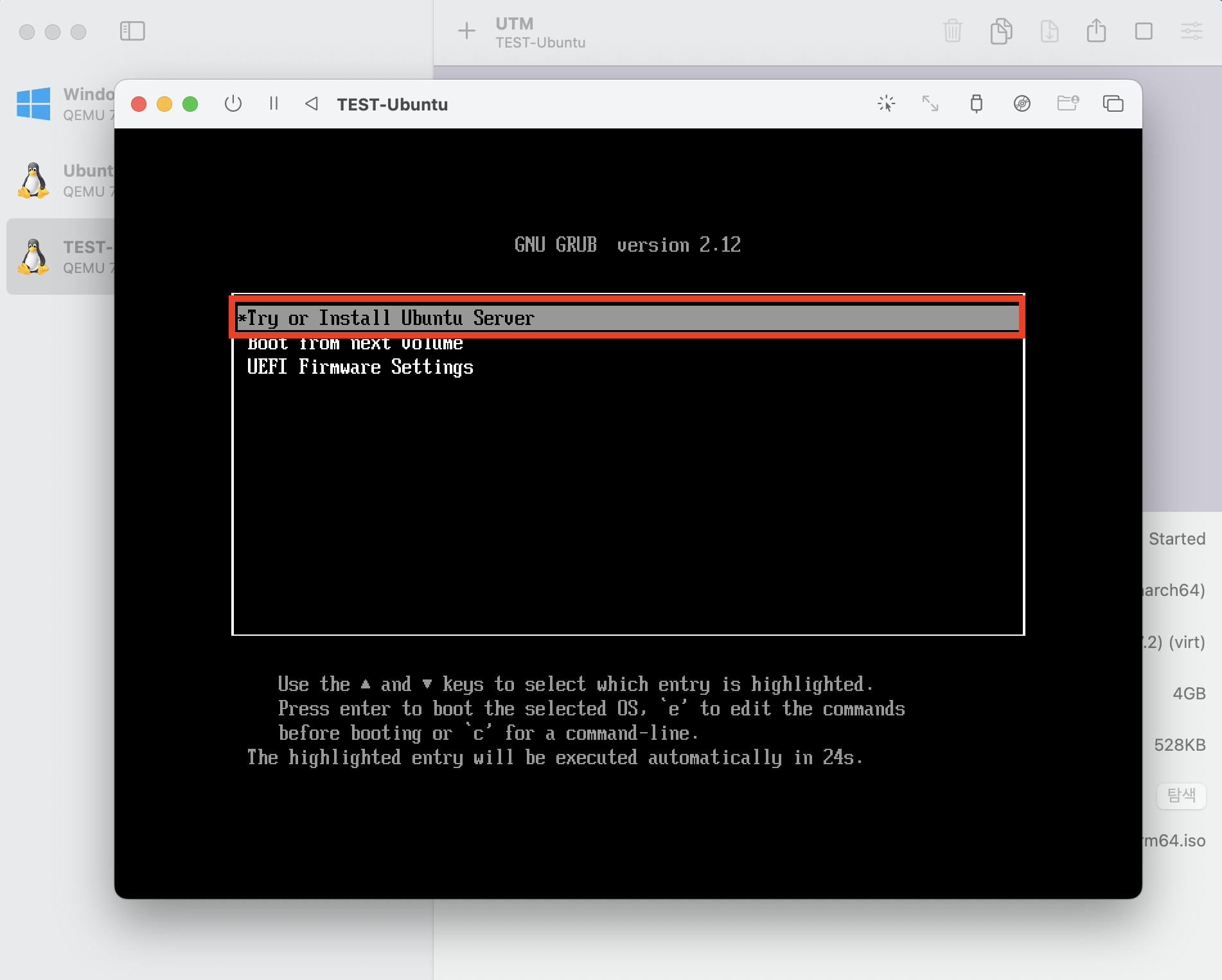Image resolution: width=1222 pixels, height=980 pixels.
Task: Select 'Try or Install Ubuntu Server' GRUB entry
Action: [x=628, y=318]
